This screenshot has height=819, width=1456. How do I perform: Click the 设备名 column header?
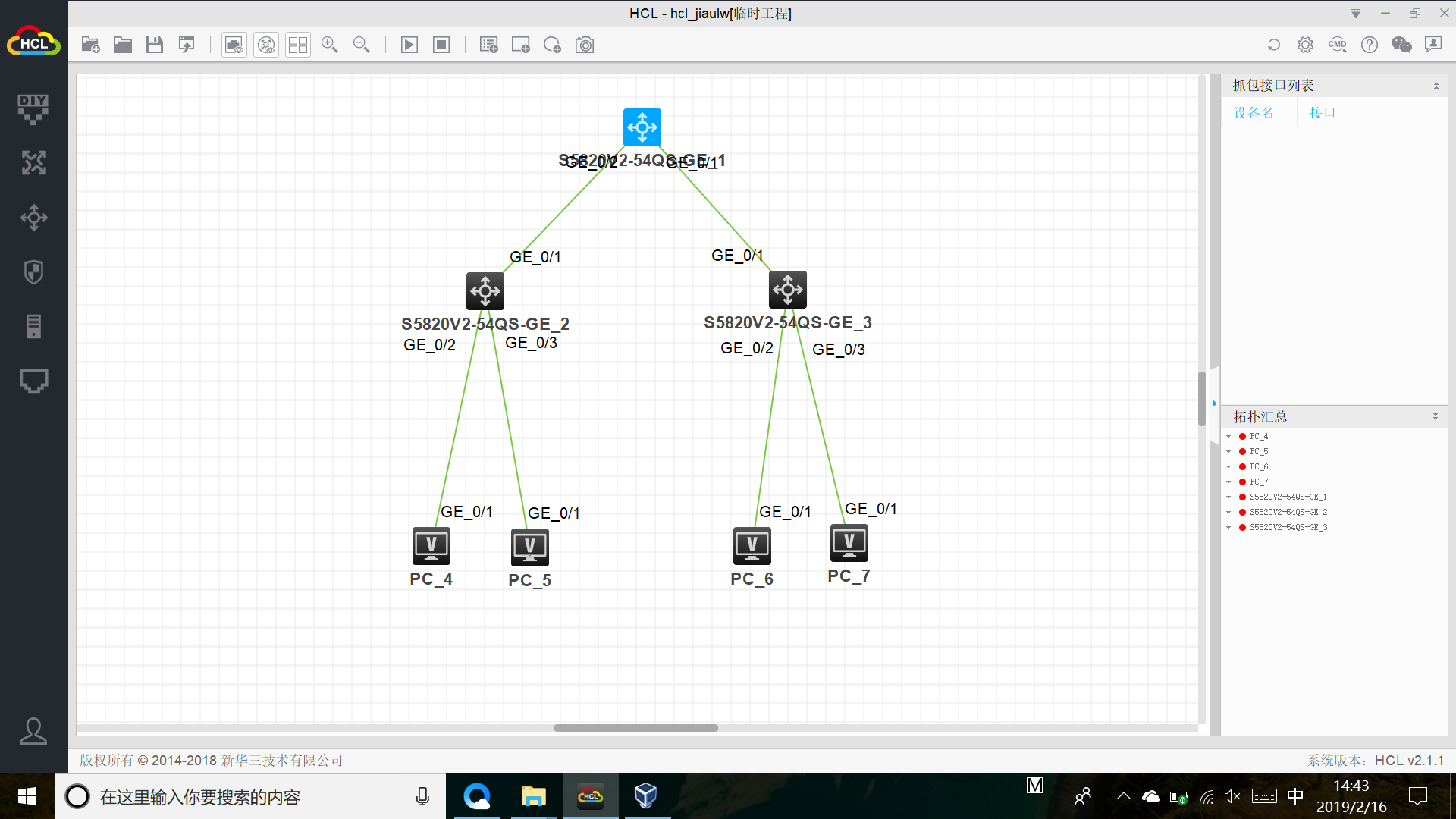pyautogui.click(x=1254, y=113)
